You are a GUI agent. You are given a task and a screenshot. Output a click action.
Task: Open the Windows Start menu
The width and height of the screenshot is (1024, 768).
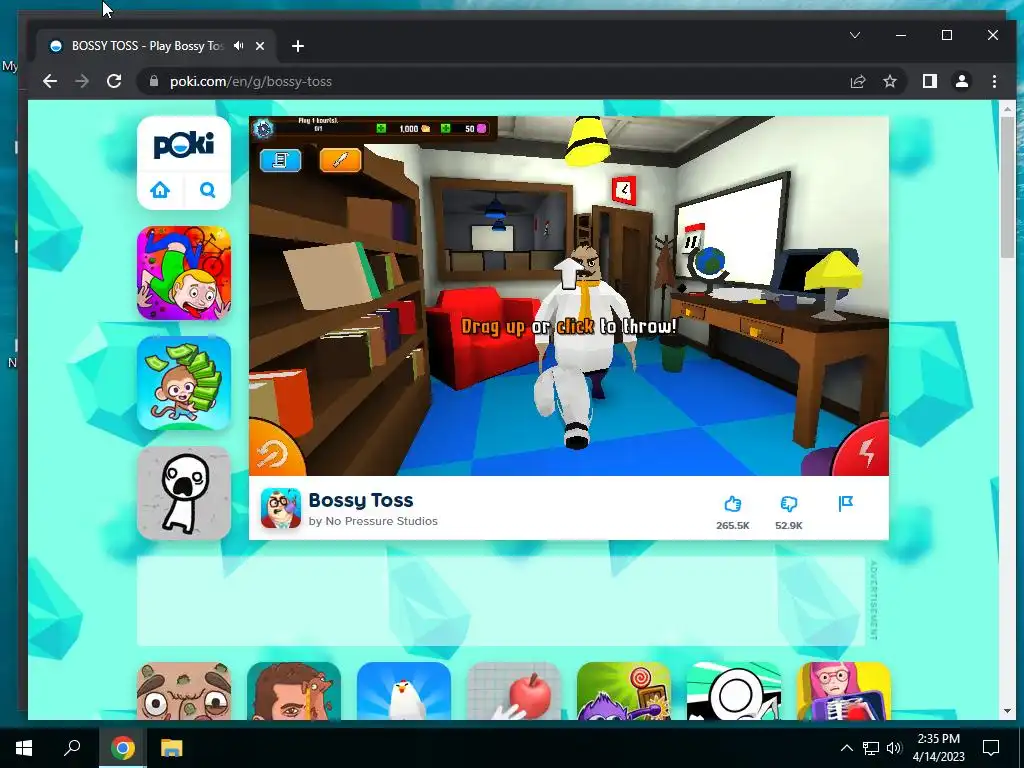click(x=24, y=748)
